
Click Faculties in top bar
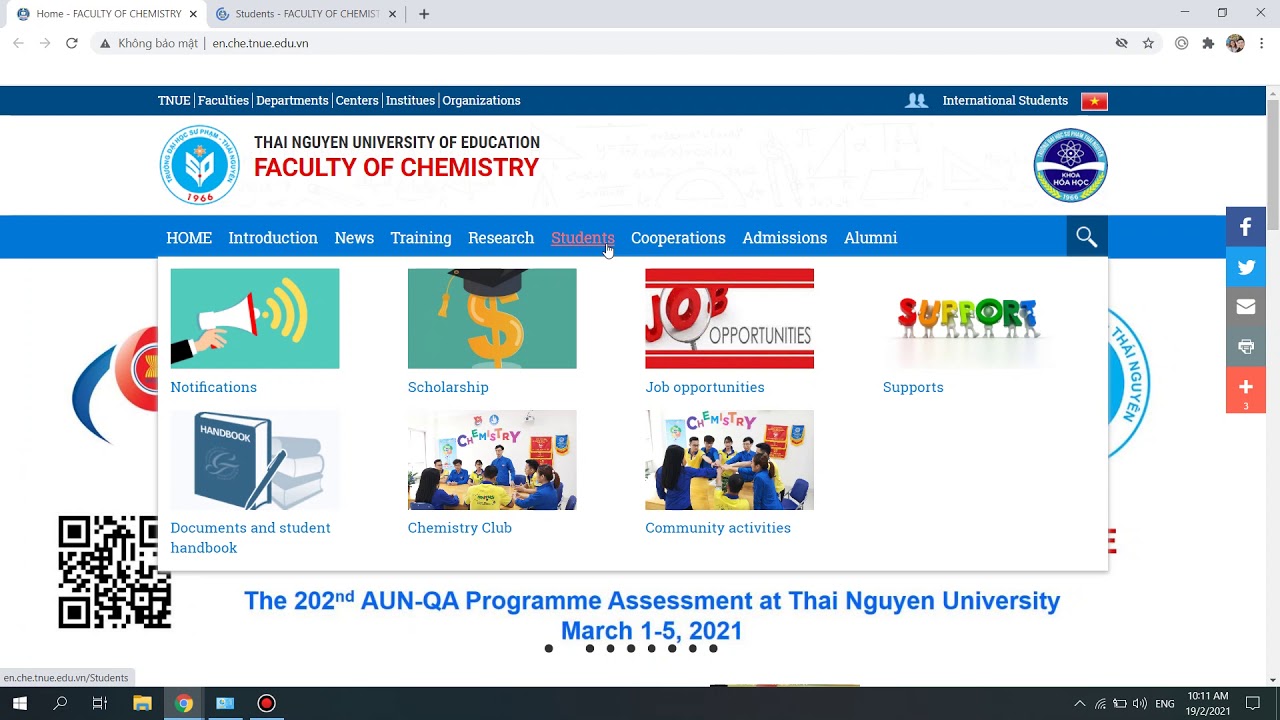coord(223,101)
